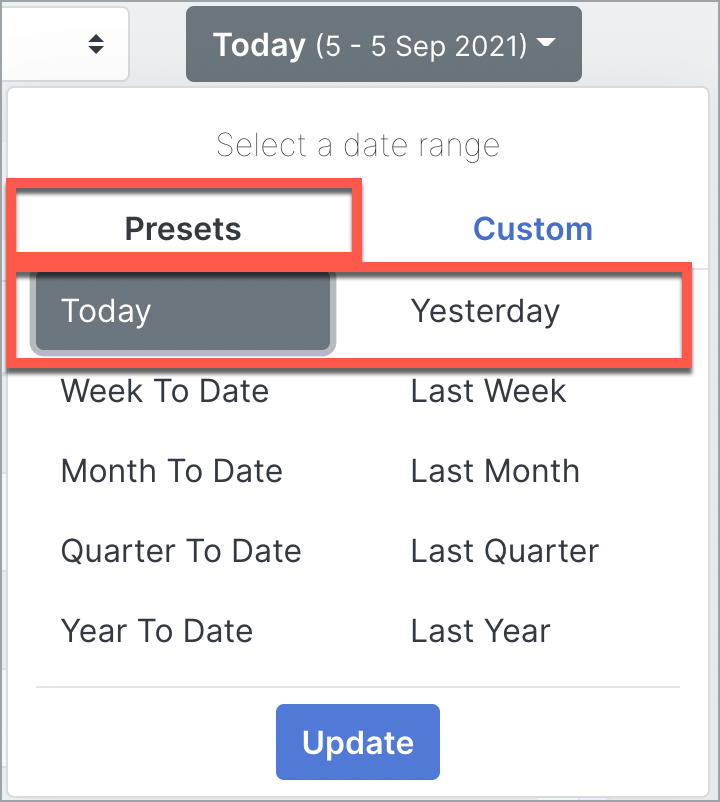Choose Last Week range
Viewport: 720px width, 802px height.
(x=488, y=391)
